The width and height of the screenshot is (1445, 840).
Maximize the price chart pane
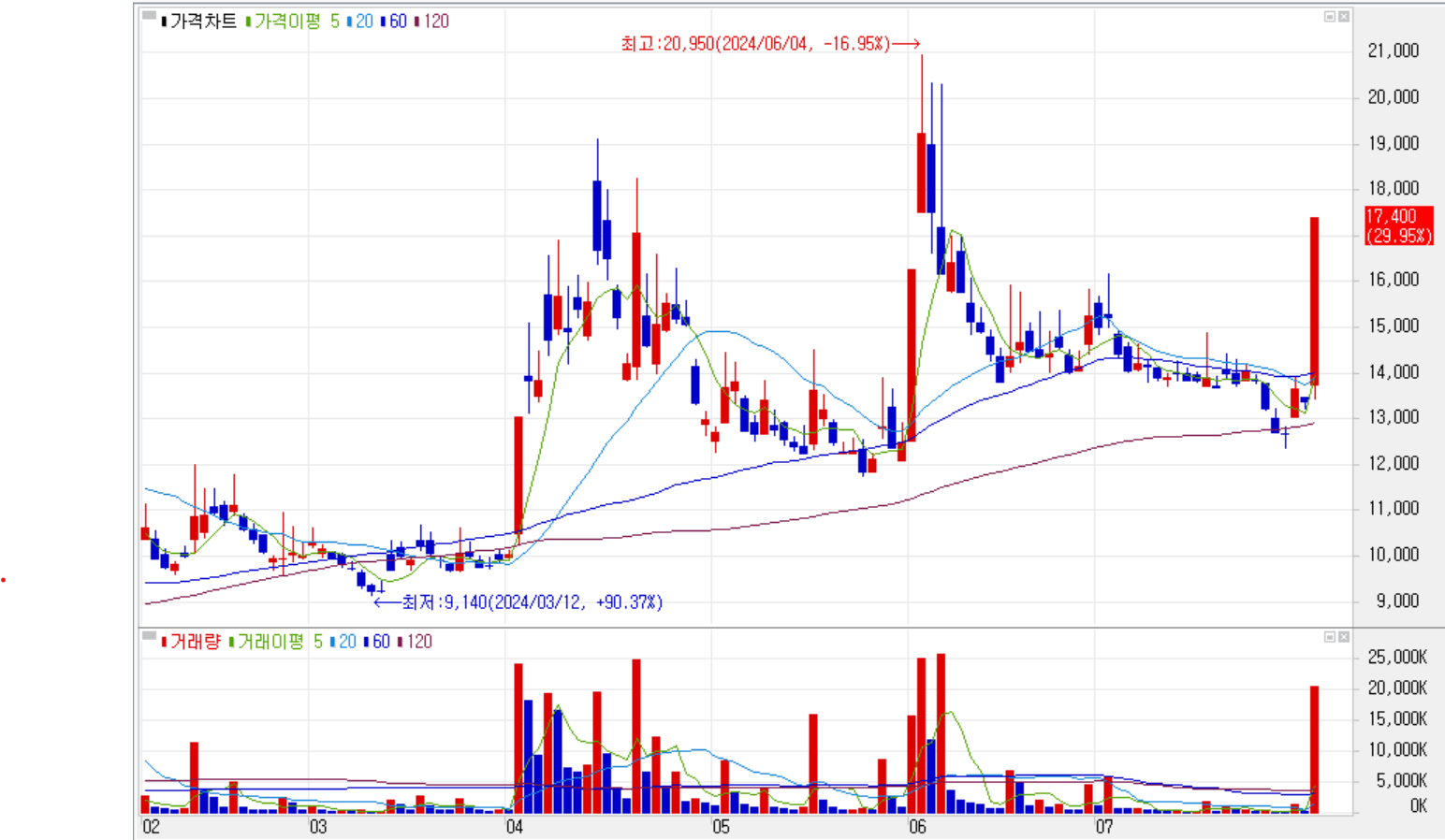pyautogui.click(x=1329, y=17)
